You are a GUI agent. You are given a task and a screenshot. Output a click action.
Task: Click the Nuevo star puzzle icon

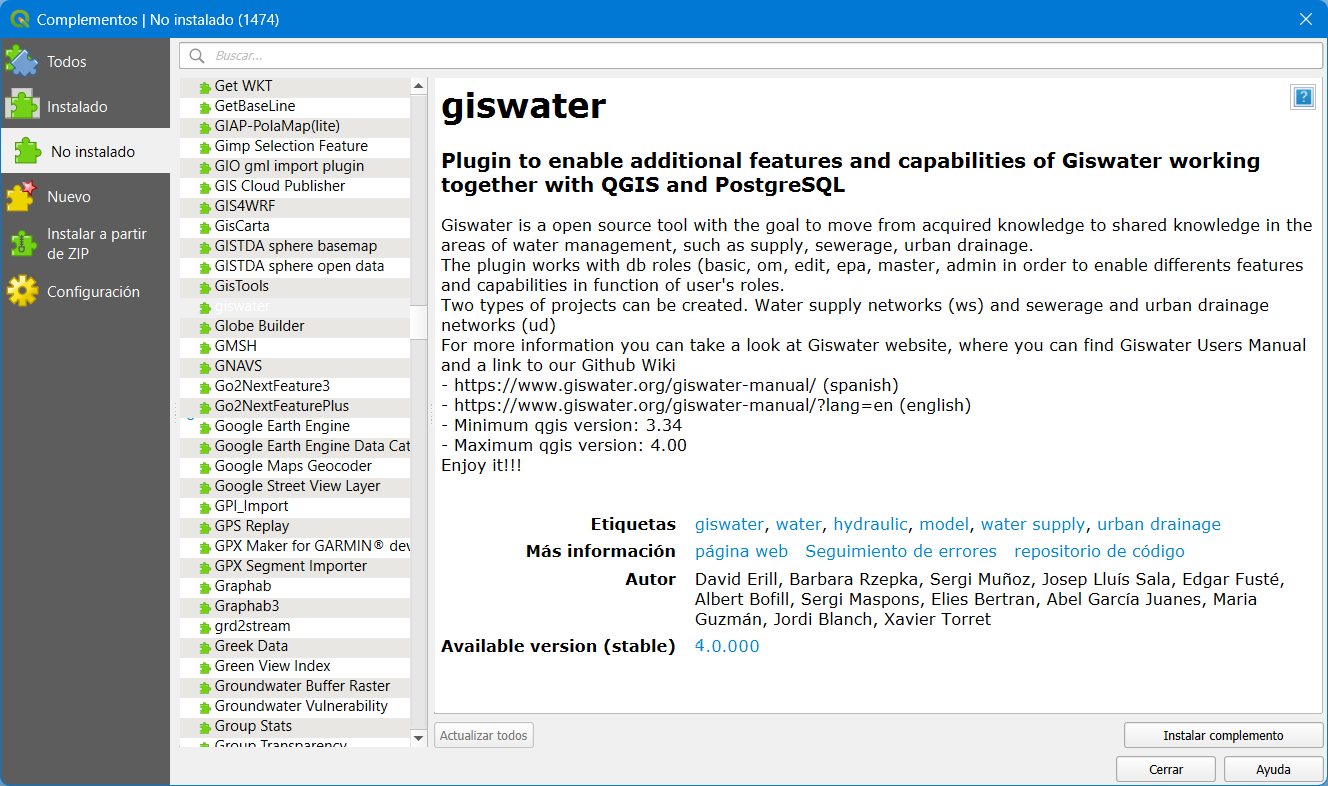(x=21, y=196)
